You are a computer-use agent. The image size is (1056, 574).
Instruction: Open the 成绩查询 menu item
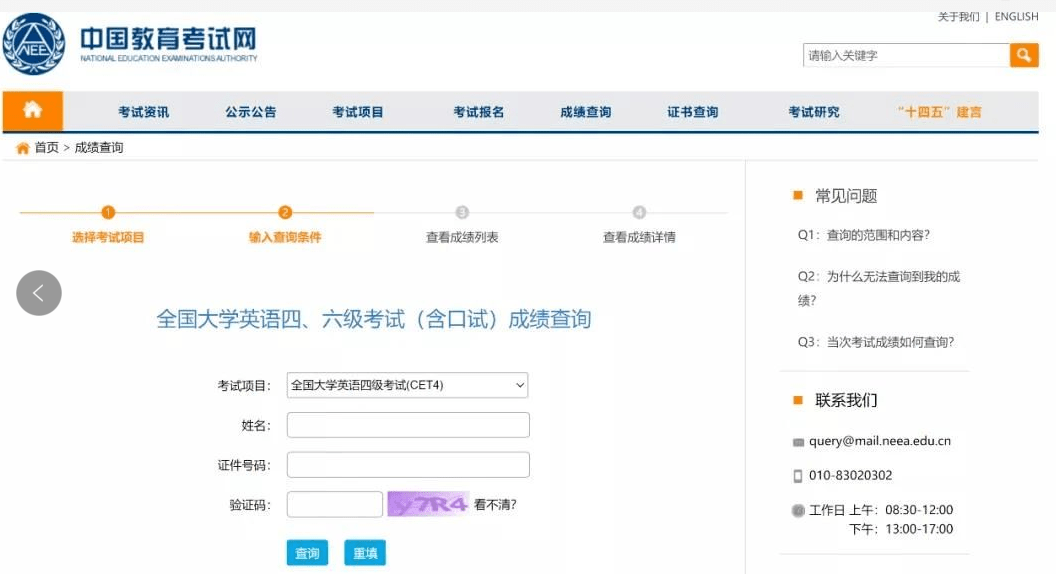click(x=585, y=112)
